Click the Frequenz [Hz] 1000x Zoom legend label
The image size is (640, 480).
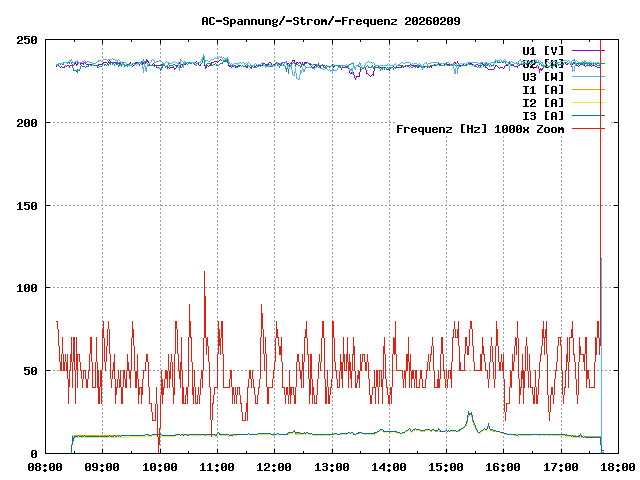pyautogui.click(x=480, y=128)
